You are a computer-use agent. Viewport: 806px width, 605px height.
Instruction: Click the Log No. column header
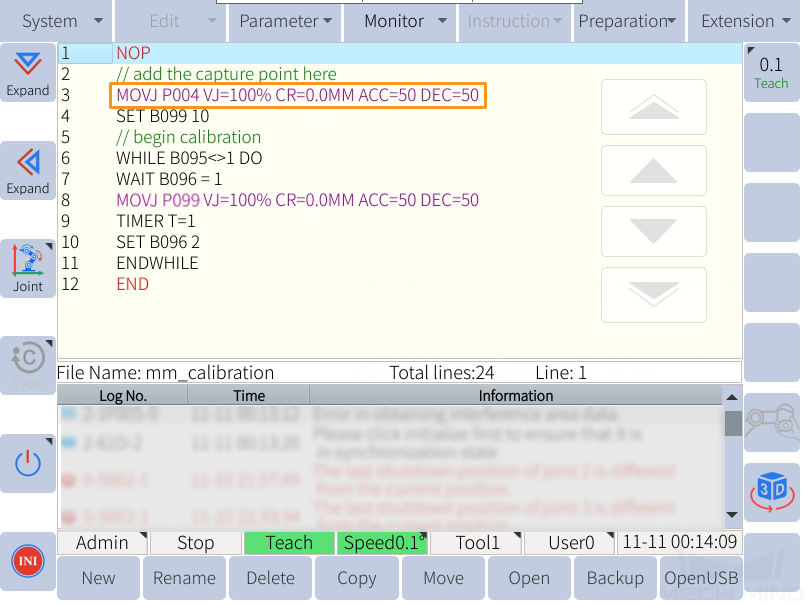(123, 396)
